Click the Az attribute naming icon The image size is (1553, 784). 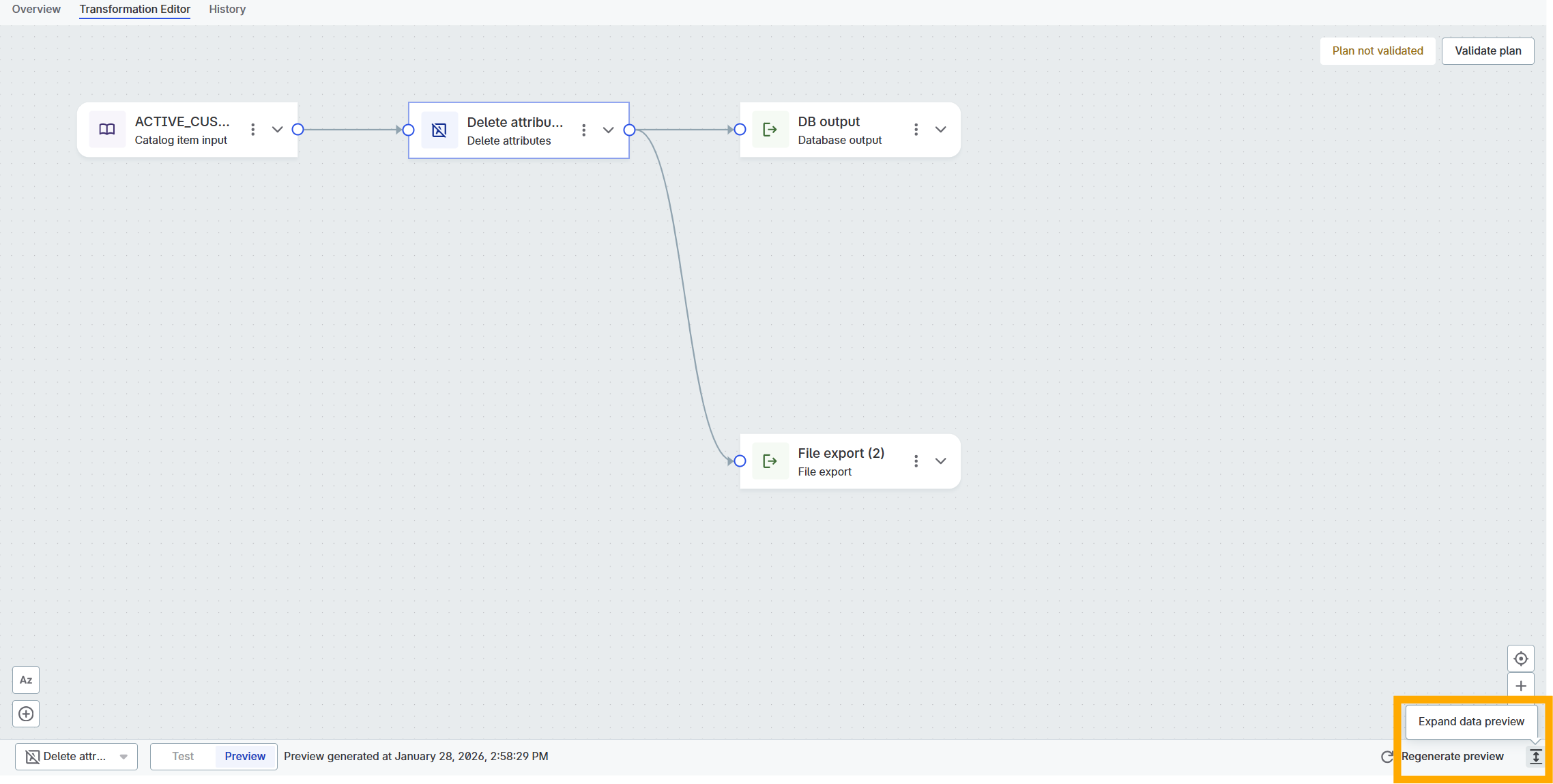tap(26, 680)
